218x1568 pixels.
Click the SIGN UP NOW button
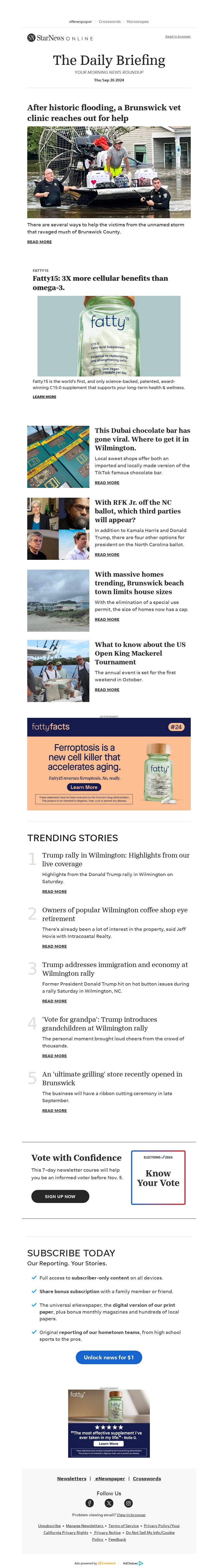click(60, 1196)
